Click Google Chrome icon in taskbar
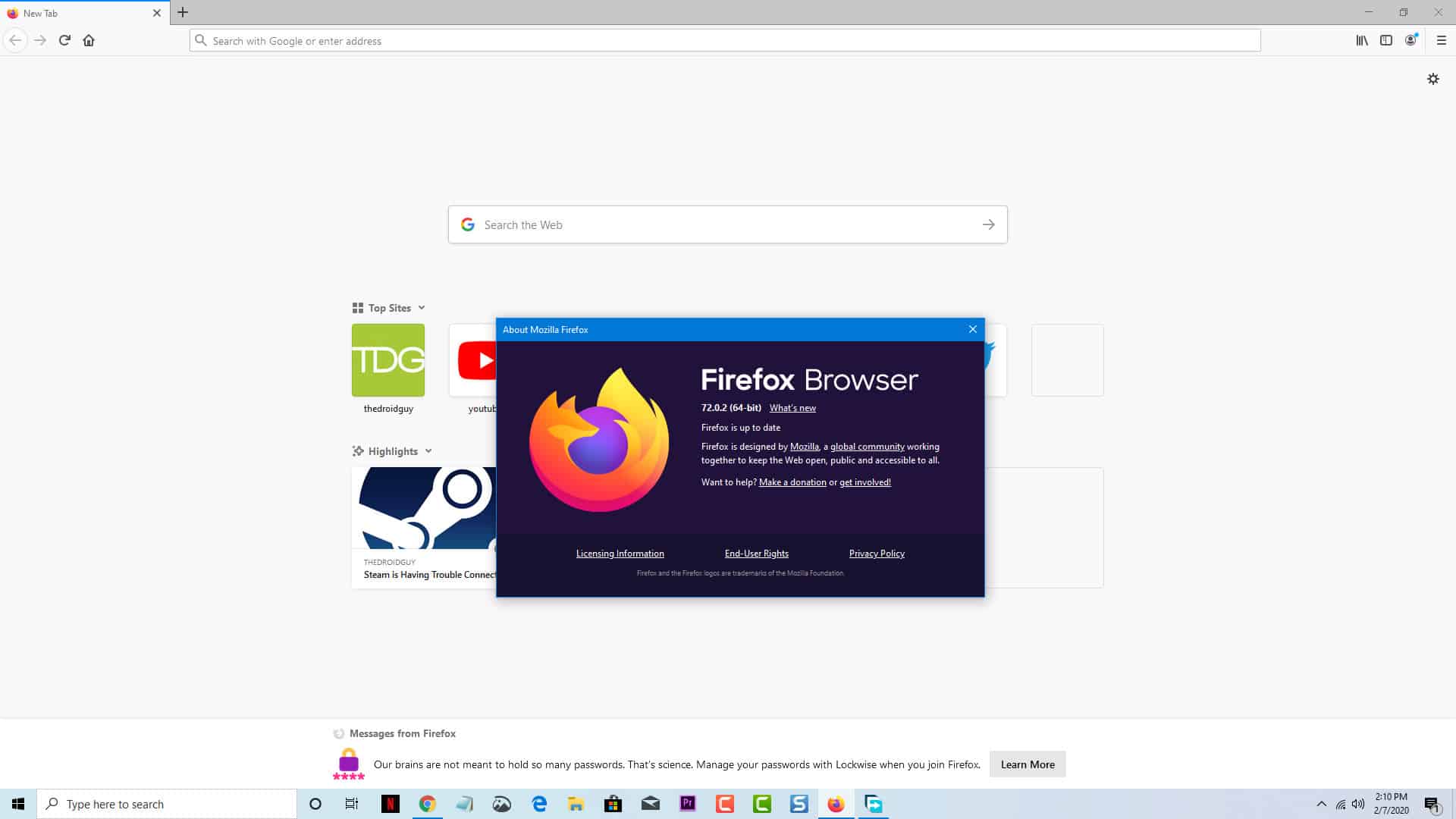 coord(427,804)
